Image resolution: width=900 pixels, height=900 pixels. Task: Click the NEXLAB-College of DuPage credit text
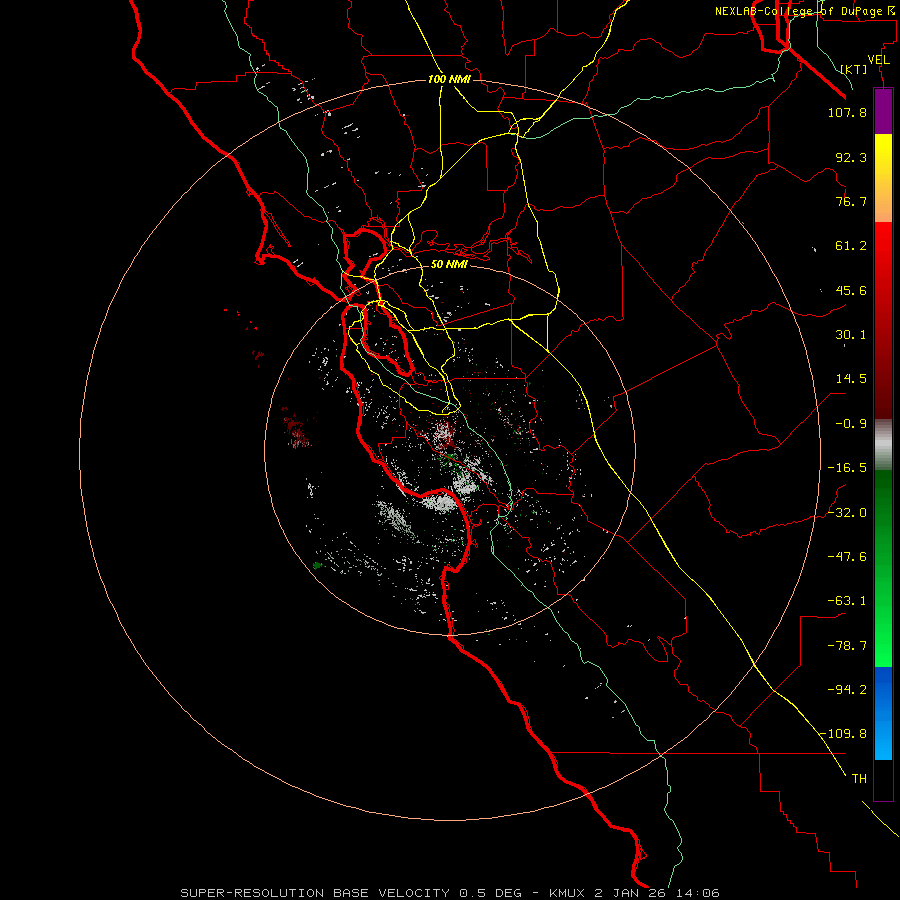tap(807, 11)
